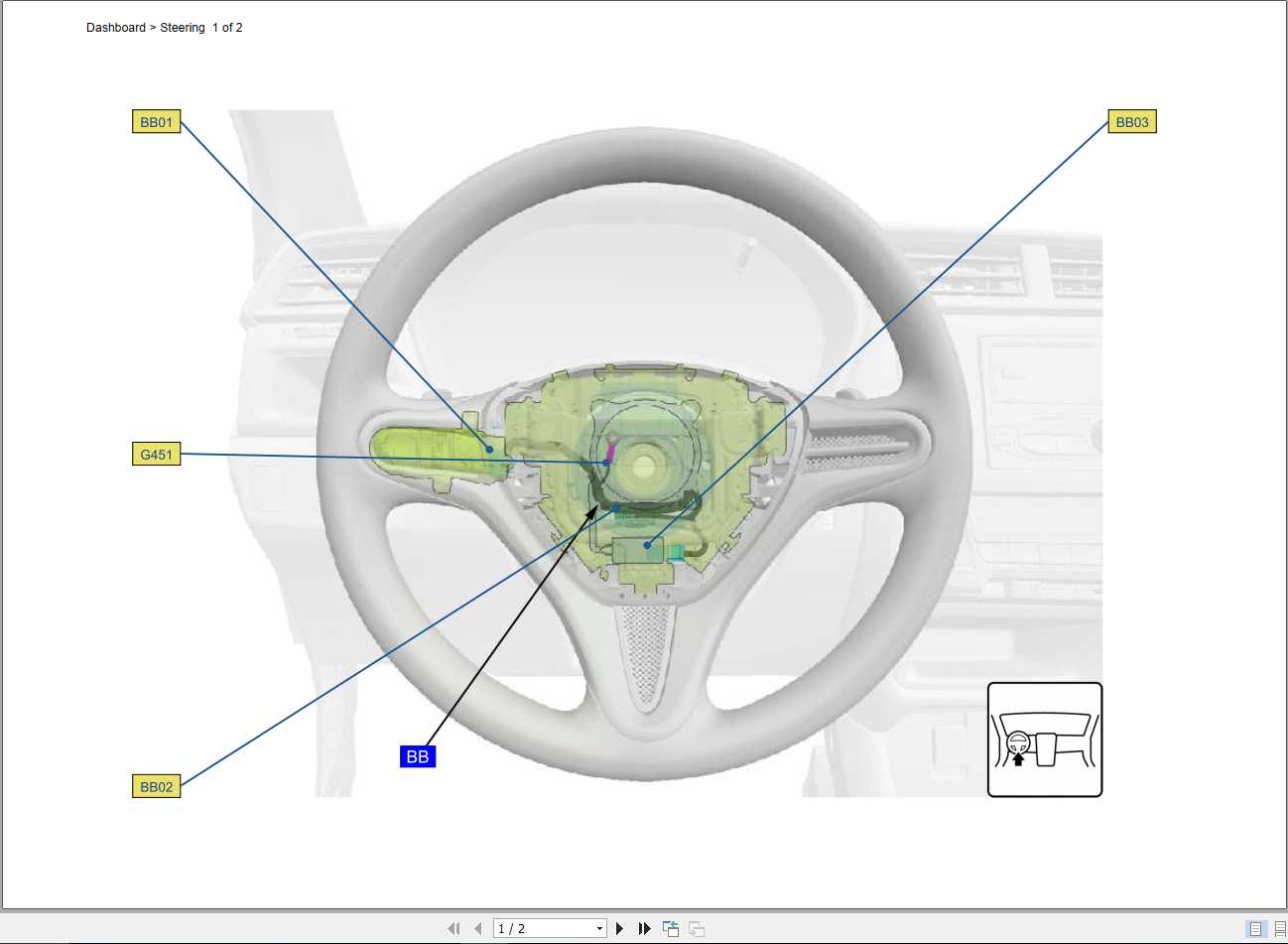
Task: Click the blue BB harness label
Action: pyautogui.click(x=418, y=756)
